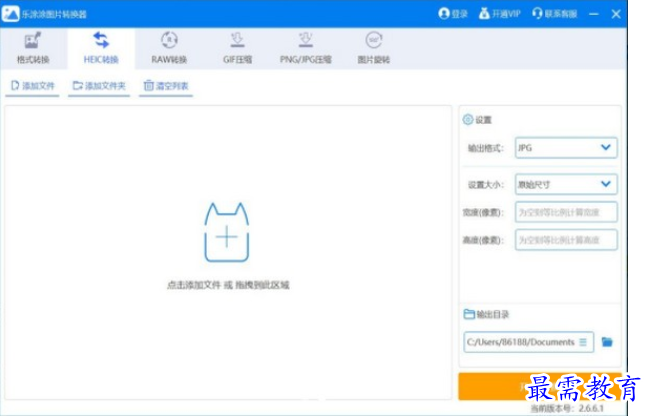Viewport: 649px width, 420px height.
Task: Expand the size setting 原始尺寸 dropdown
Action: (x=566, y=184)
